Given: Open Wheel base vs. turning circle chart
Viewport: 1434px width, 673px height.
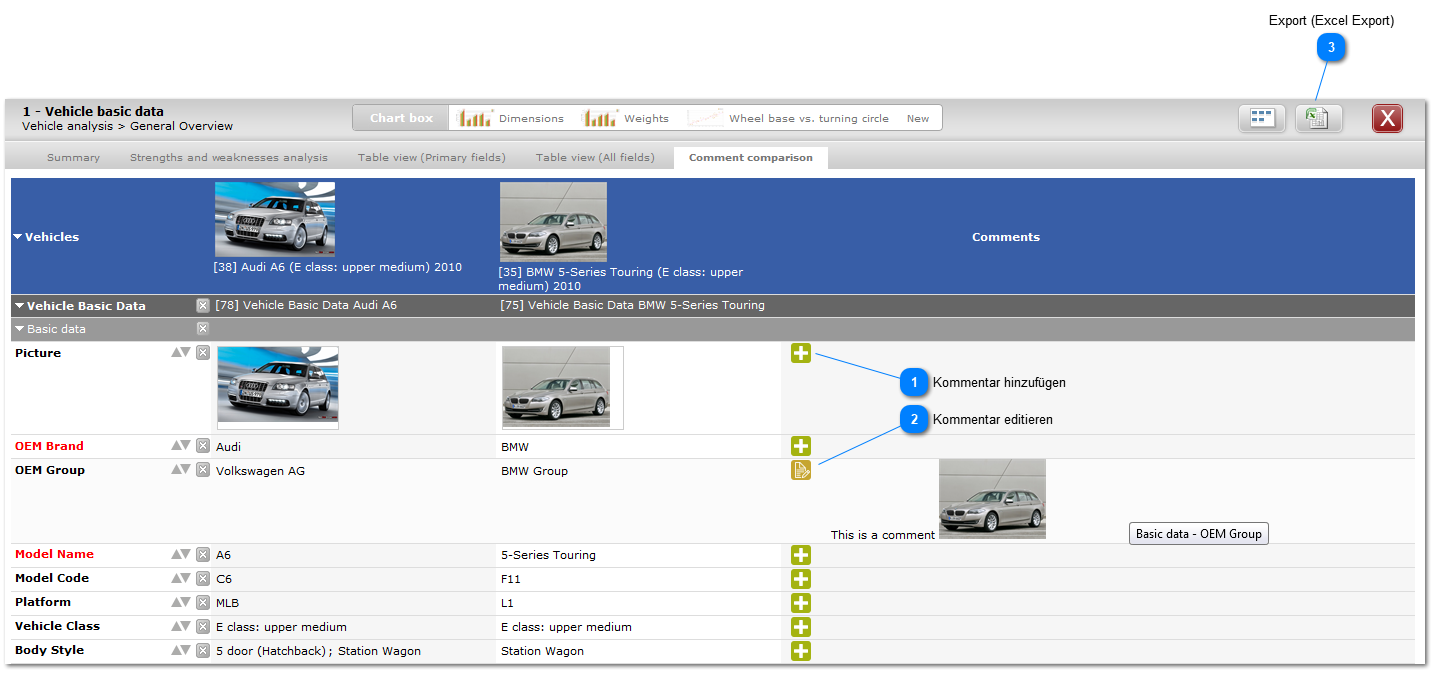Looking at the screenshot, I should coord(788,118).
